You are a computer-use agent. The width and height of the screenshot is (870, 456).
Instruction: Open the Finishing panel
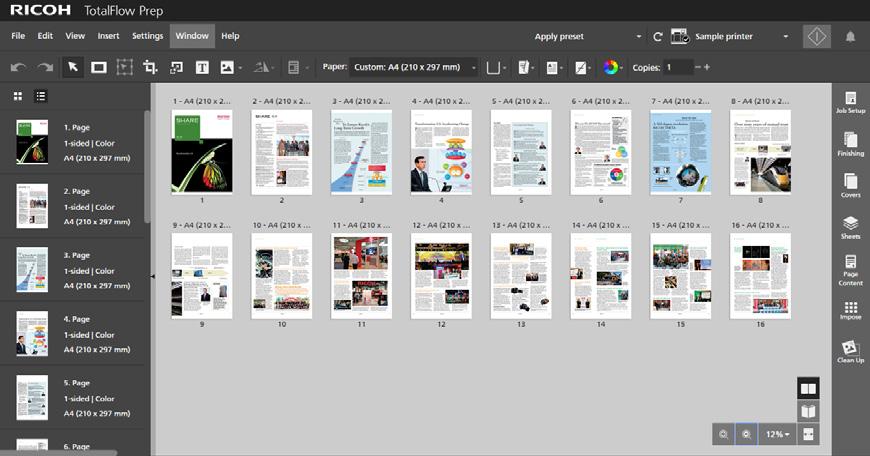point(851,144)
